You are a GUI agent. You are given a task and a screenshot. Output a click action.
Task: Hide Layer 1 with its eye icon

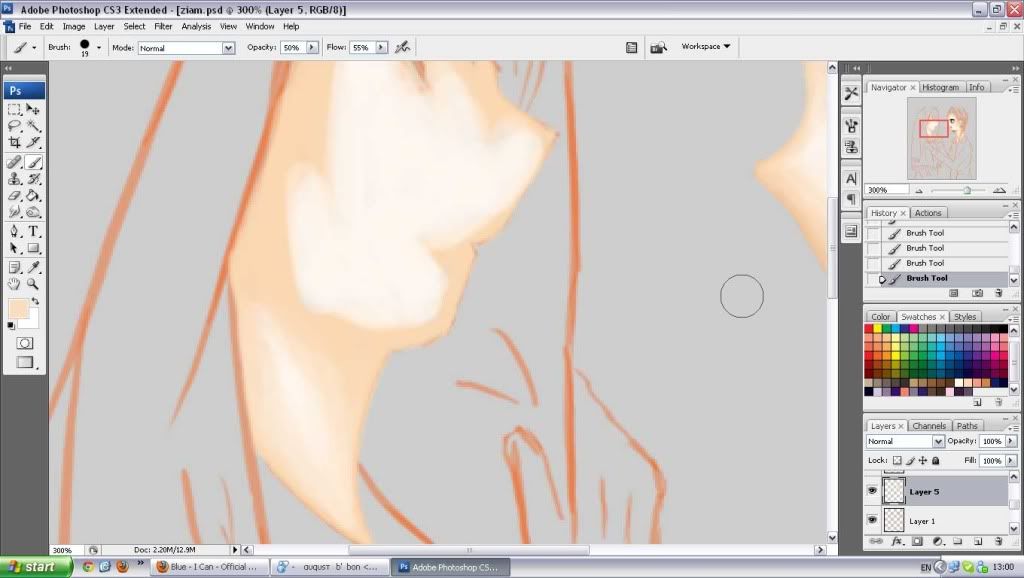click(x=872, y=521)
